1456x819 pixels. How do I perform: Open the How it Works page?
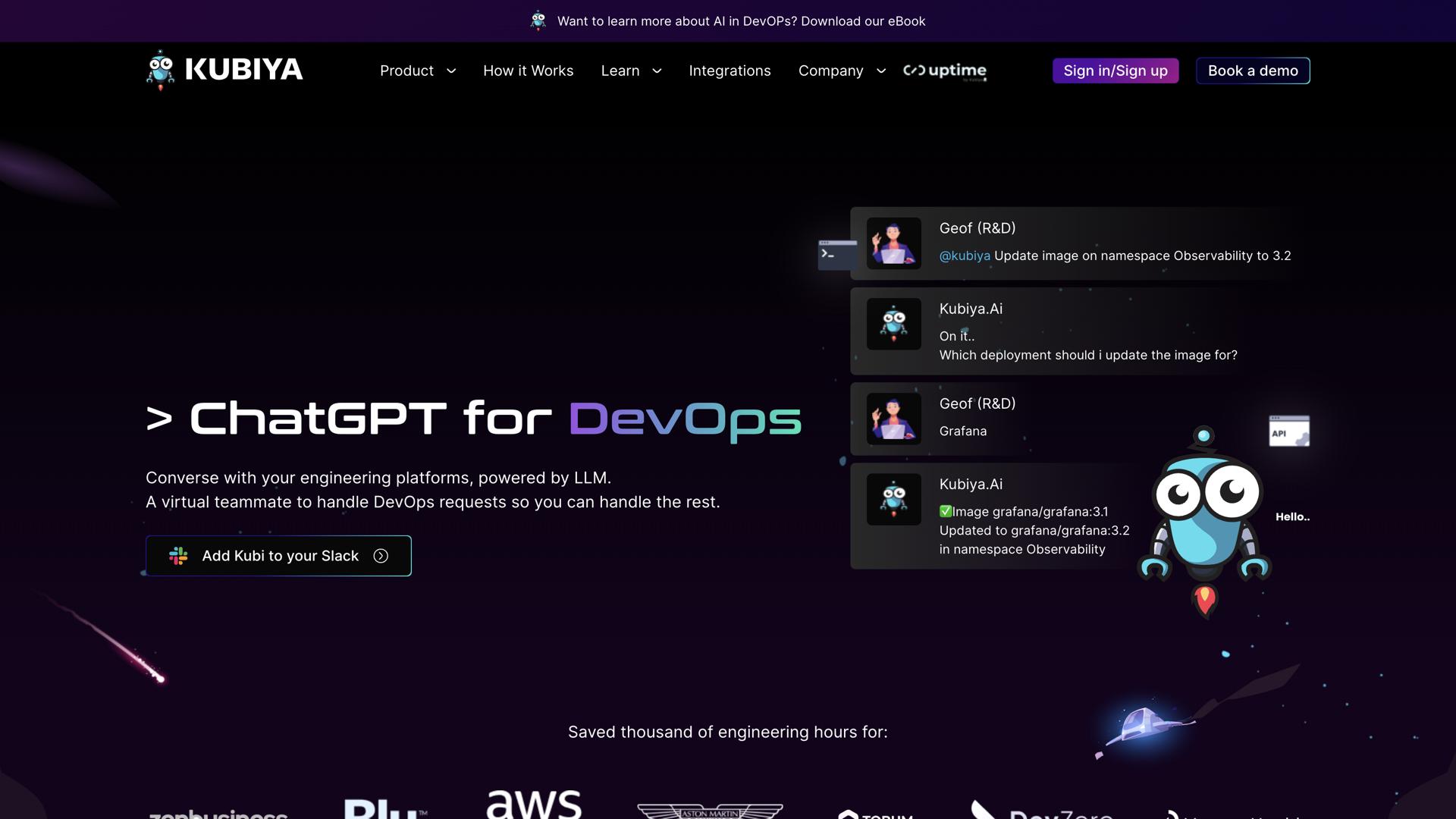click(x=528, y=71)
